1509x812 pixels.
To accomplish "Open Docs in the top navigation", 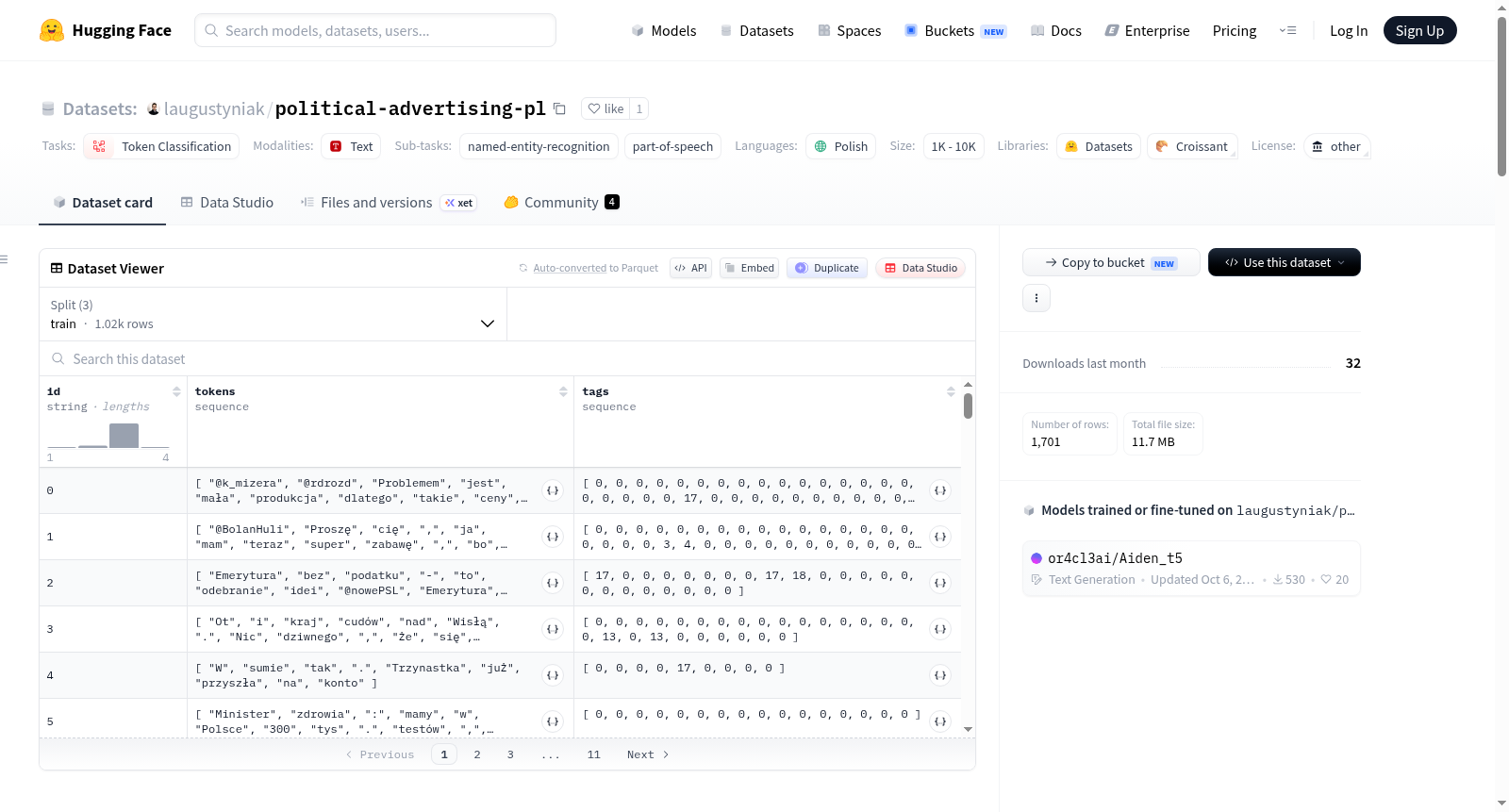I will coord(1056,31).
